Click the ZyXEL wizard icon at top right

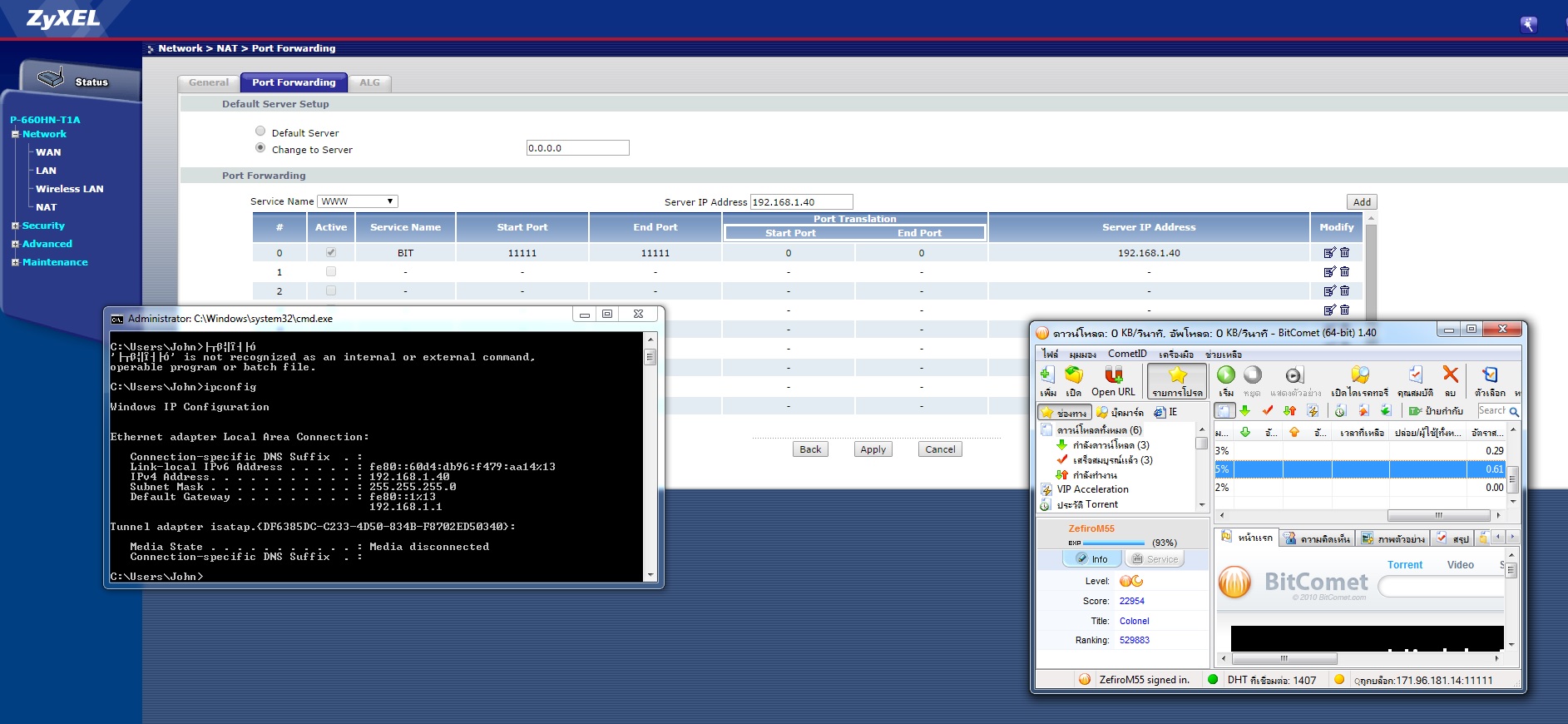pos(1529,25)
